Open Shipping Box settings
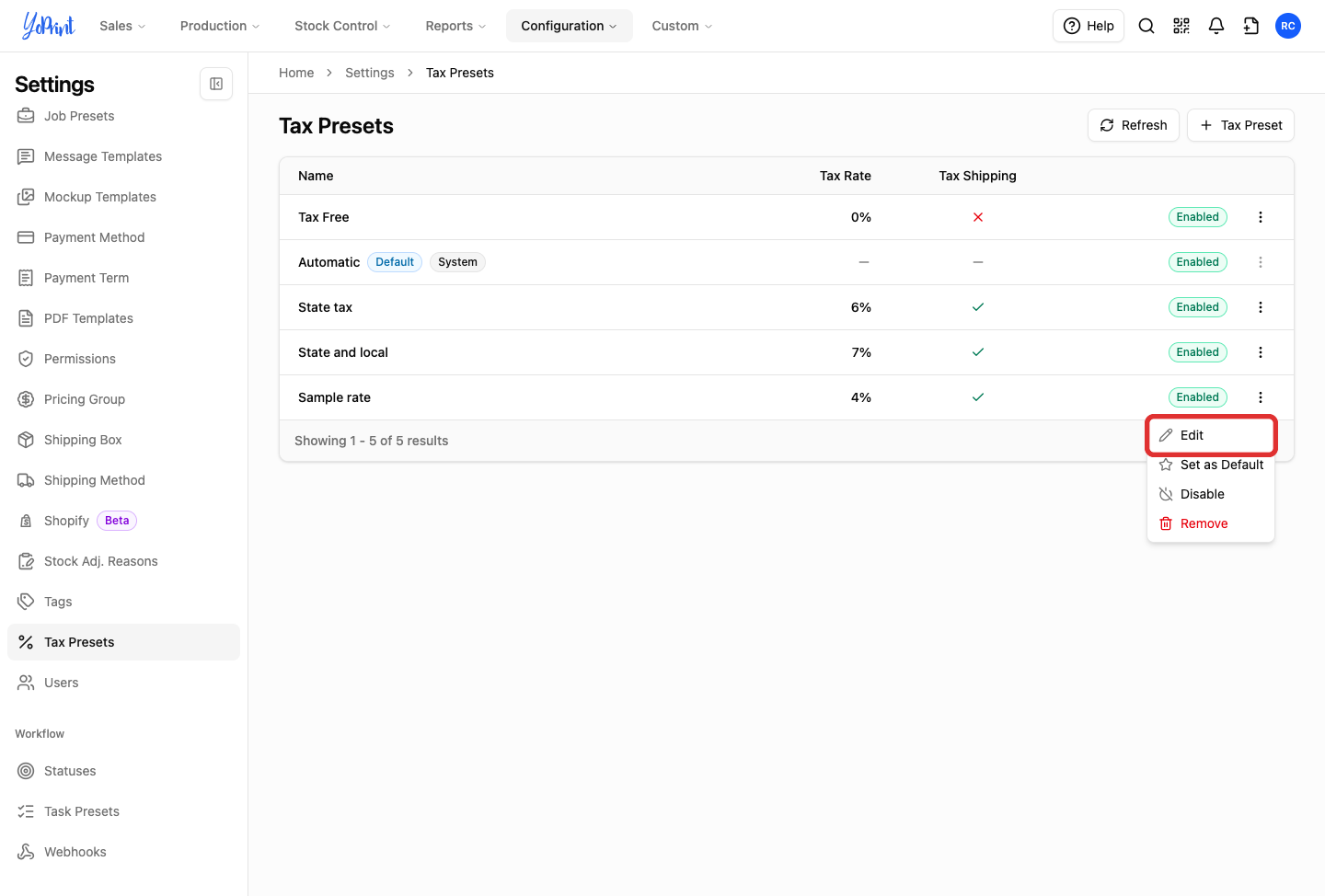 (123, 440)
